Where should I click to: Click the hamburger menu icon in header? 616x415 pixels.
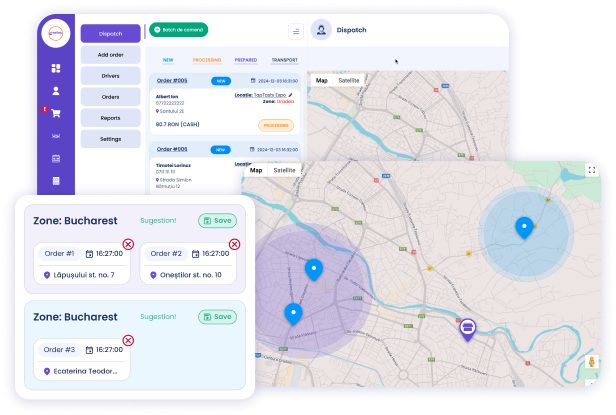click(295, 31)
